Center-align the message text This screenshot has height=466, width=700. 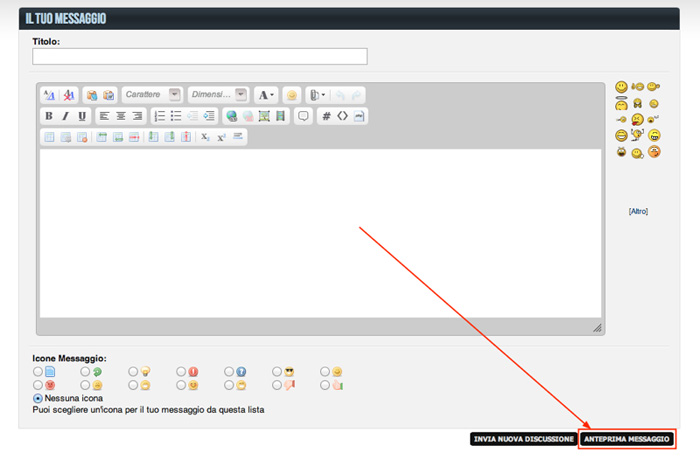coord(121,116)
